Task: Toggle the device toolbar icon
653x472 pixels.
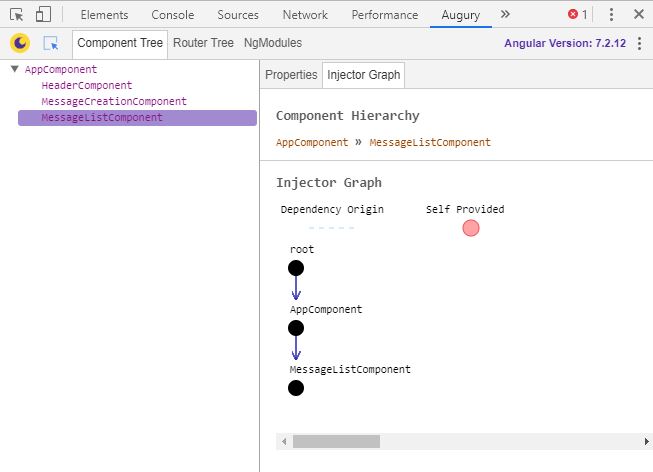Action: [x=43, y=15]
